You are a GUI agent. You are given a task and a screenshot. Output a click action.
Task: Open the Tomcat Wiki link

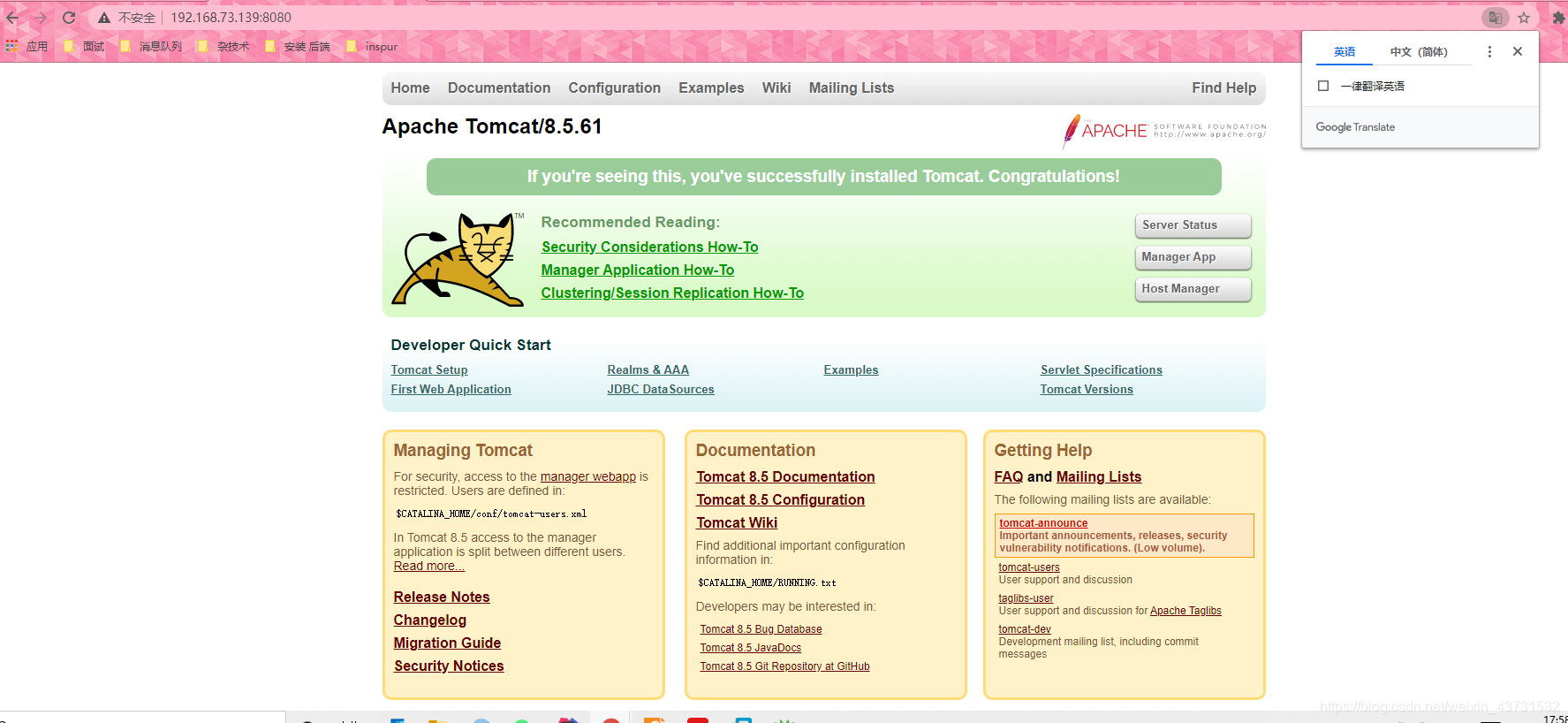(x=737, y=523)
